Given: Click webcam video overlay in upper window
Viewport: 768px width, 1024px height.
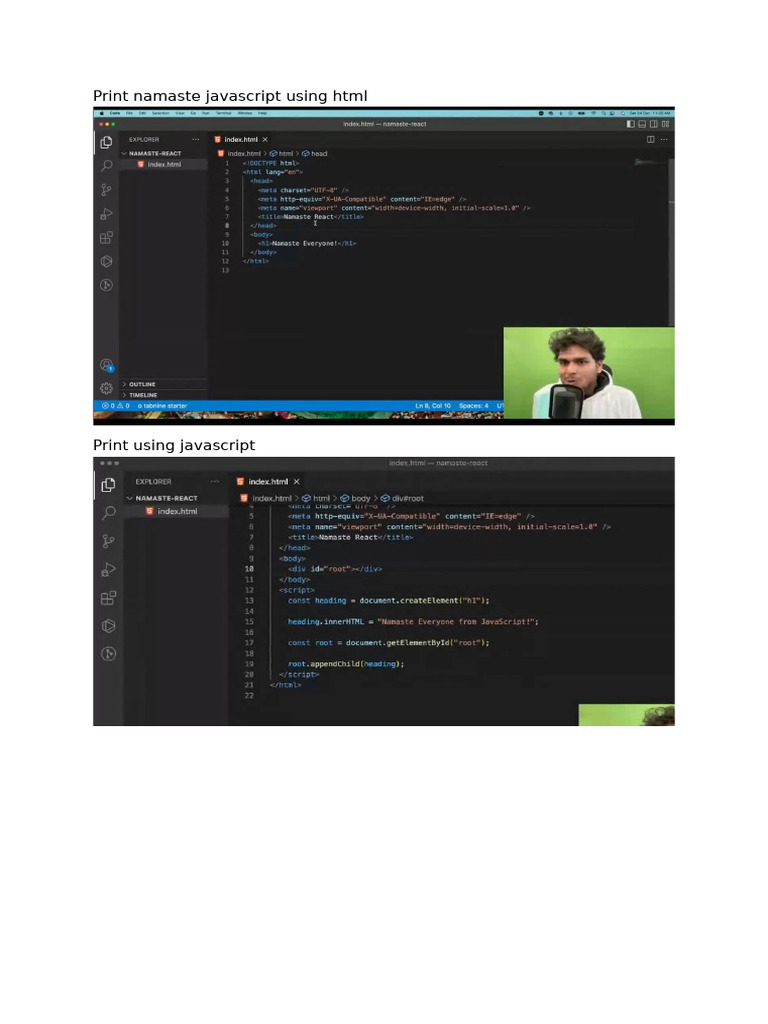Looking at the screenshot, I should tap(589, 373).
